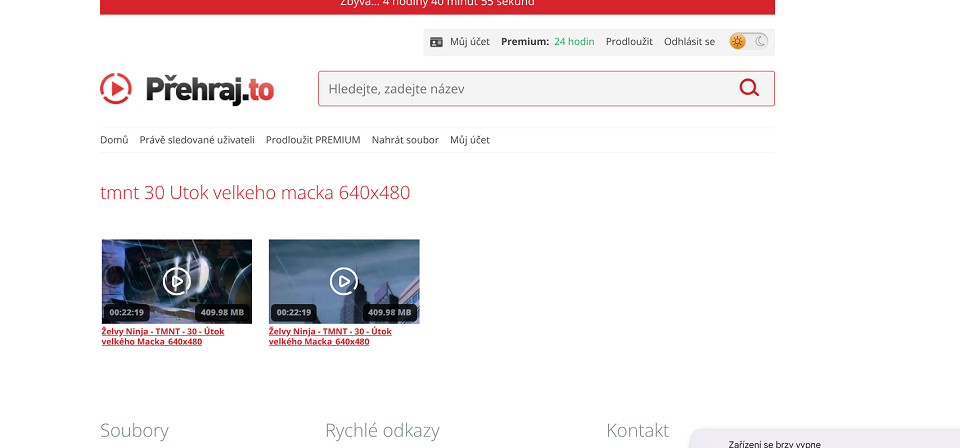960x448 pixels.
Task: Play the first video via its play icon
Action: 176,282
